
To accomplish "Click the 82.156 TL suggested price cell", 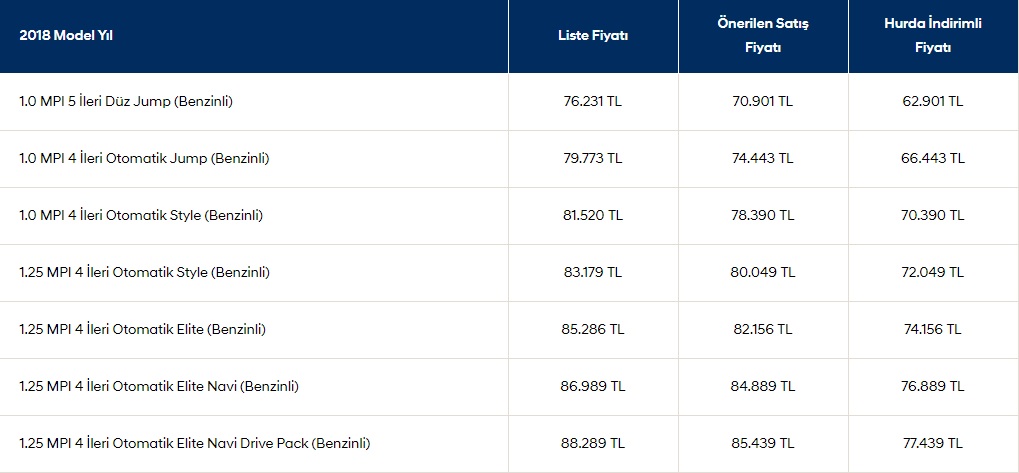I will point(763,329).
